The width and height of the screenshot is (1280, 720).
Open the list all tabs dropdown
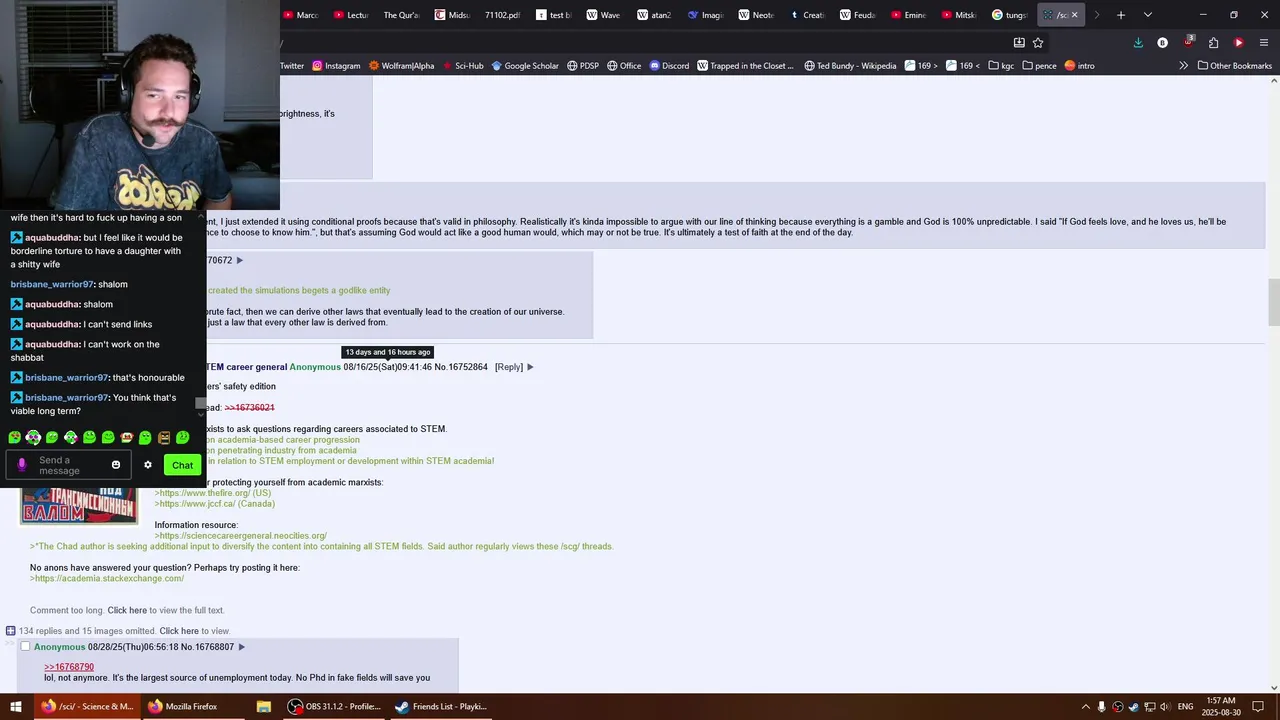click(1147, 15)
